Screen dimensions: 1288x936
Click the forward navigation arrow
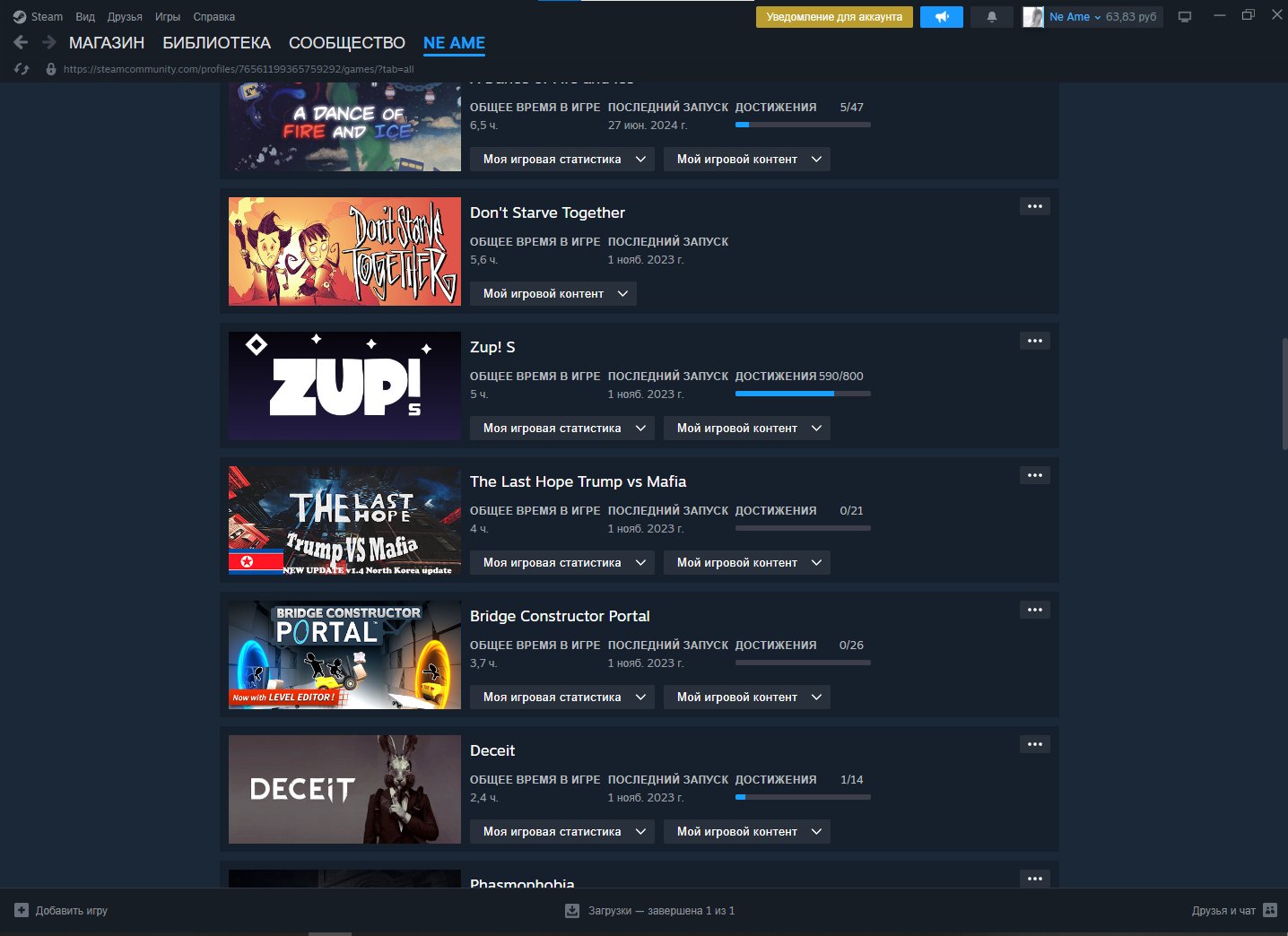click(49, 42)
